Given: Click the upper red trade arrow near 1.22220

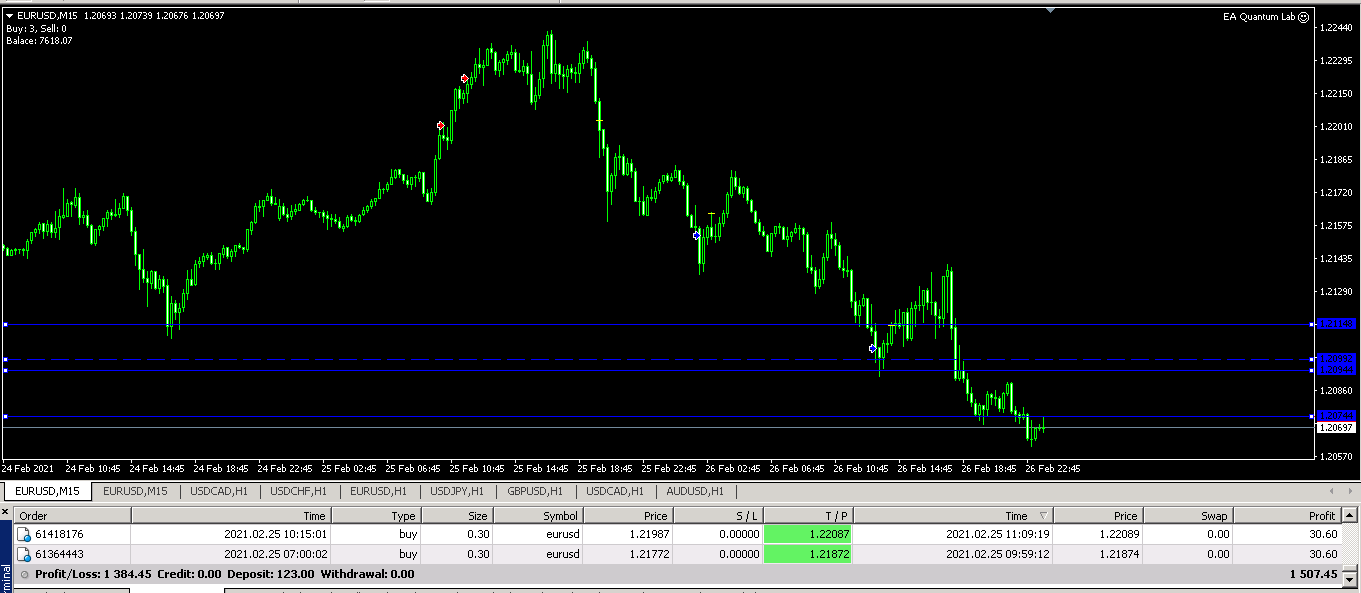Looking at the screenshot, I should (x=464, y=78).
